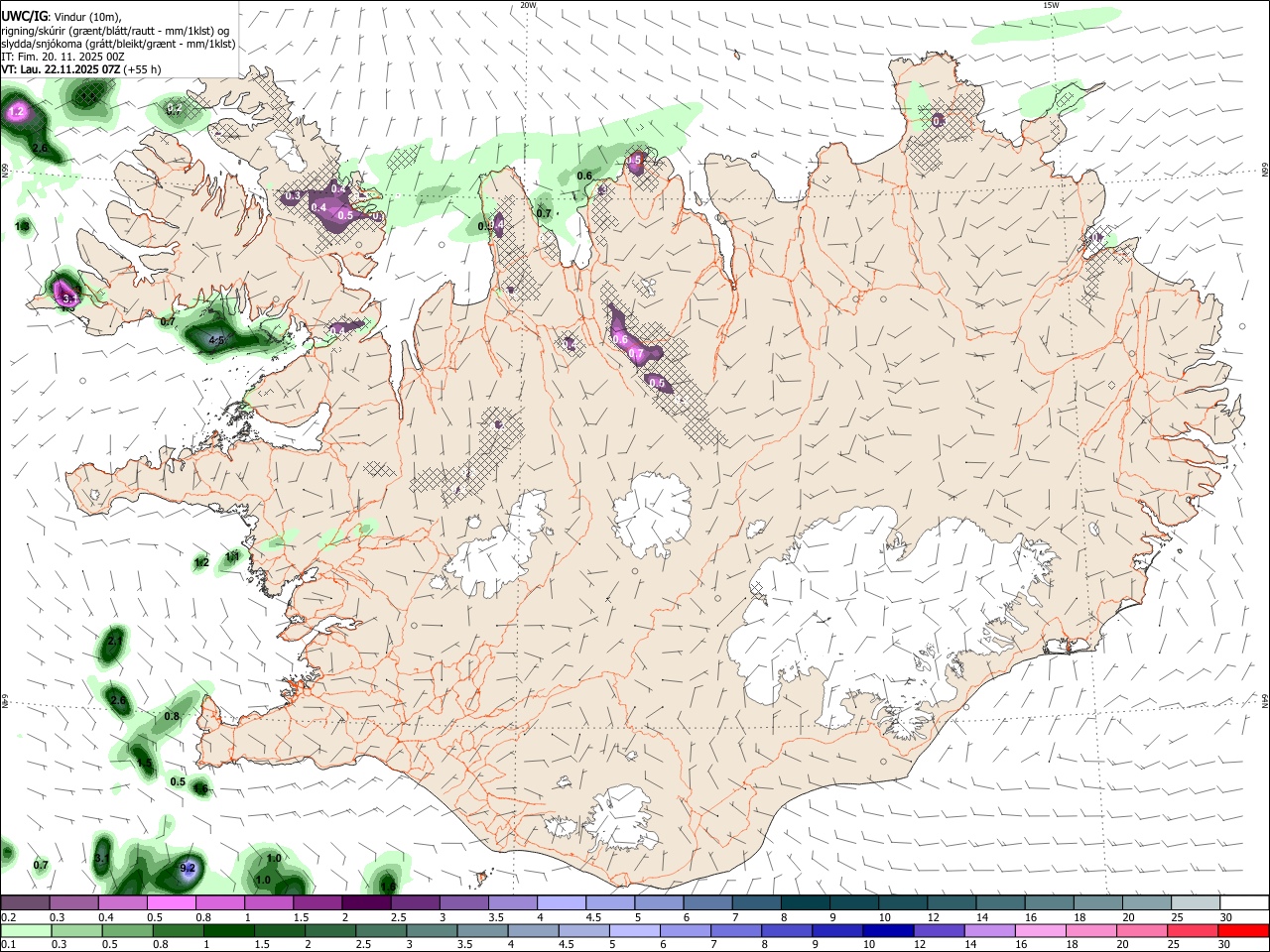The width and height of the screenshot is (1270, 952).
Task: Select the VT: Lau. 22.11.2025 07Z line
Action: pyautogui.click(x=61, y=69)
